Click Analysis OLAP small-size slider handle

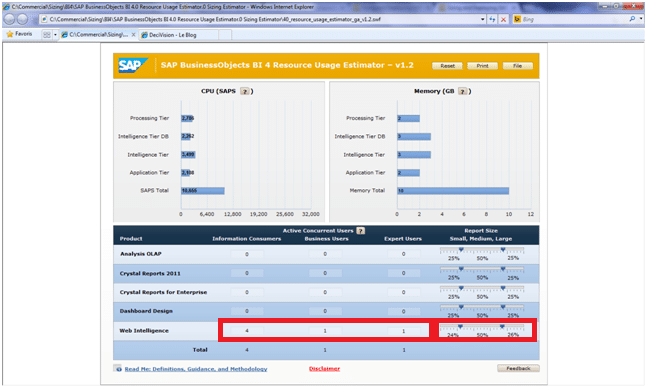(461, 250)
